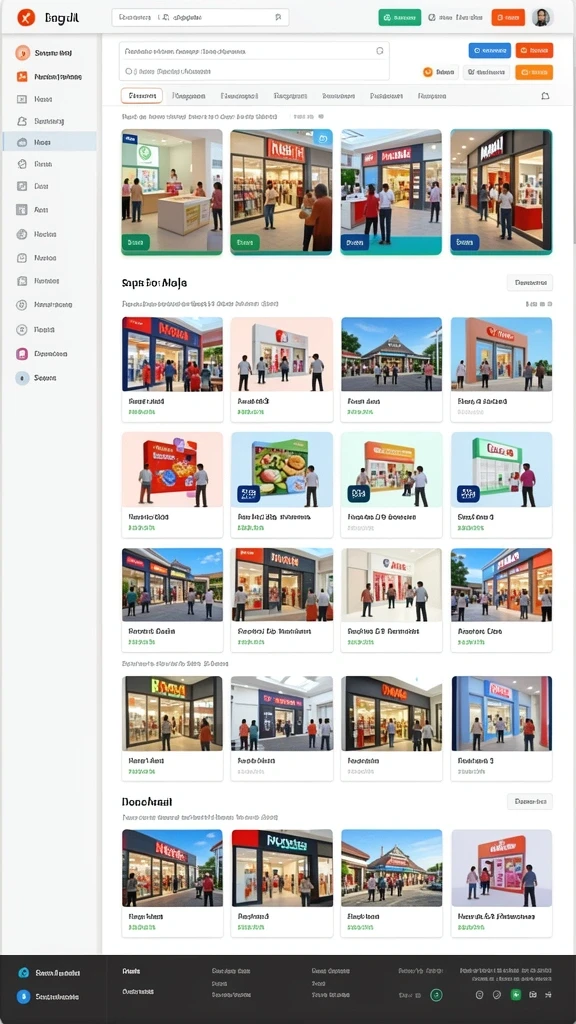Click the purple square icon in the sidebar

click(22, 354)
